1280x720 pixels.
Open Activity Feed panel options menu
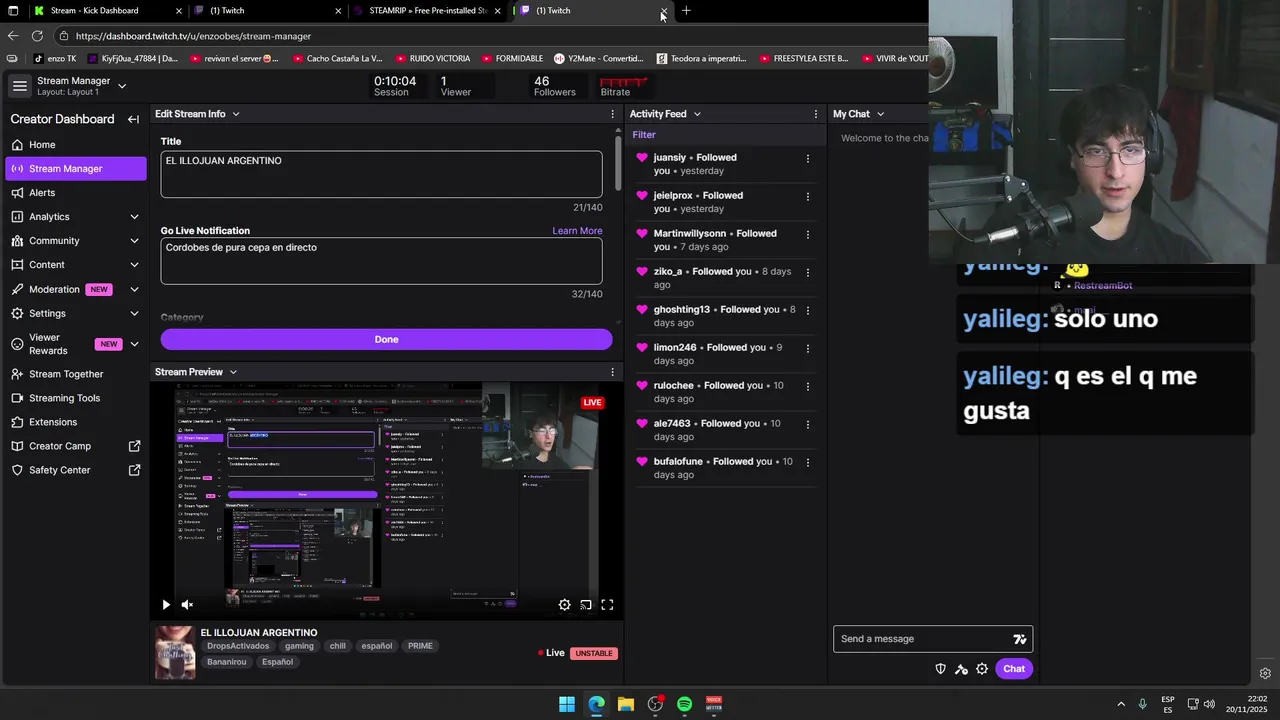816,114
